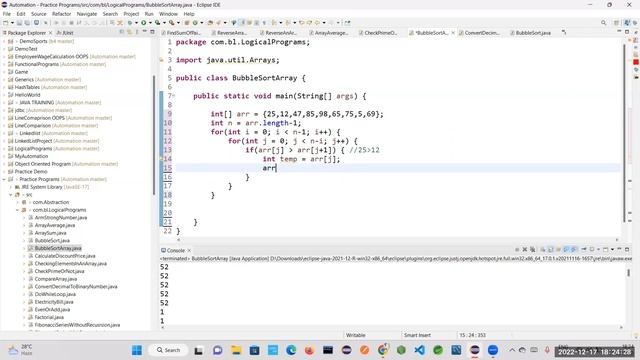Image resolution: width=640 pixels, height=360 pixels.
Task: Collapse all in Package Explorer toolbar
Action: [x=122, y=32]
